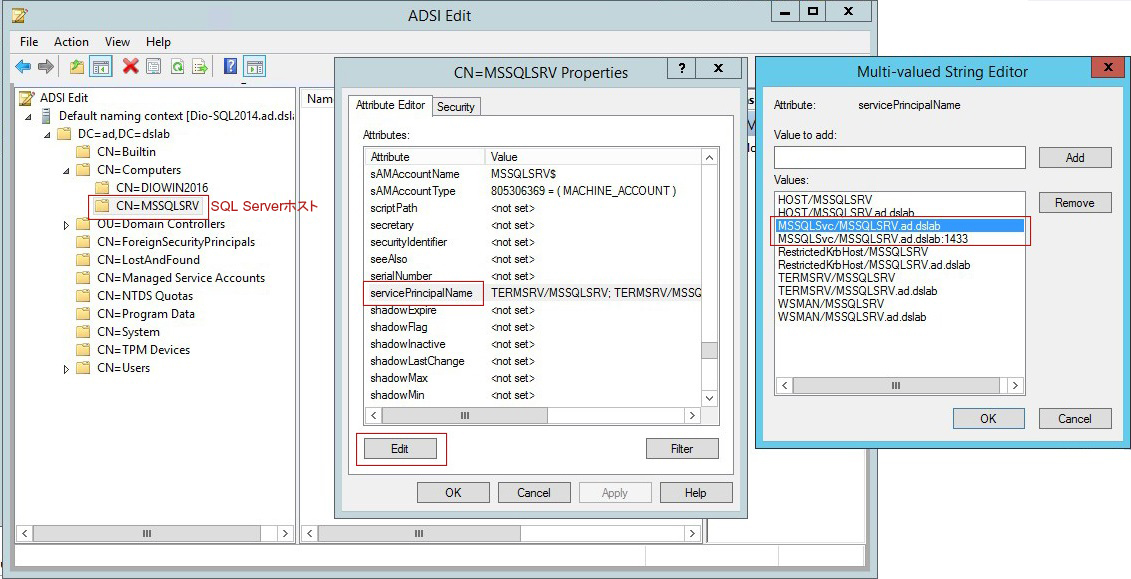Click the blue Help question mark icon
The image size is (1131, 579).
[230, 67]
